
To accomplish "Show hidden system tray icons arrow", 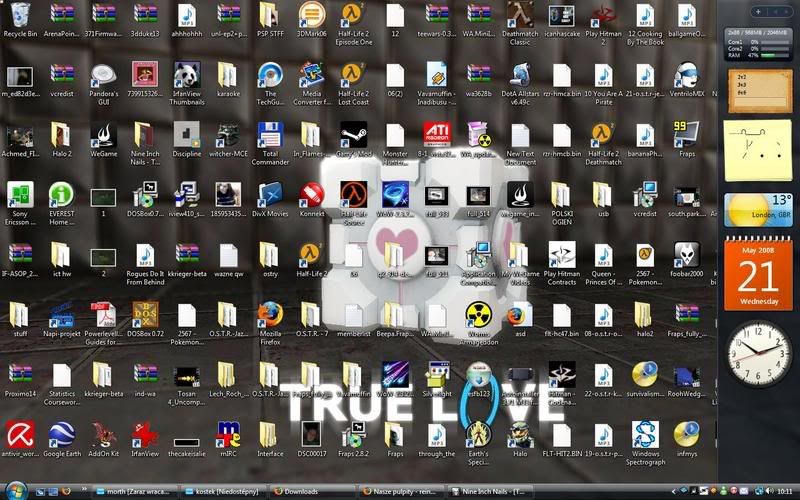I will (673, 492).
